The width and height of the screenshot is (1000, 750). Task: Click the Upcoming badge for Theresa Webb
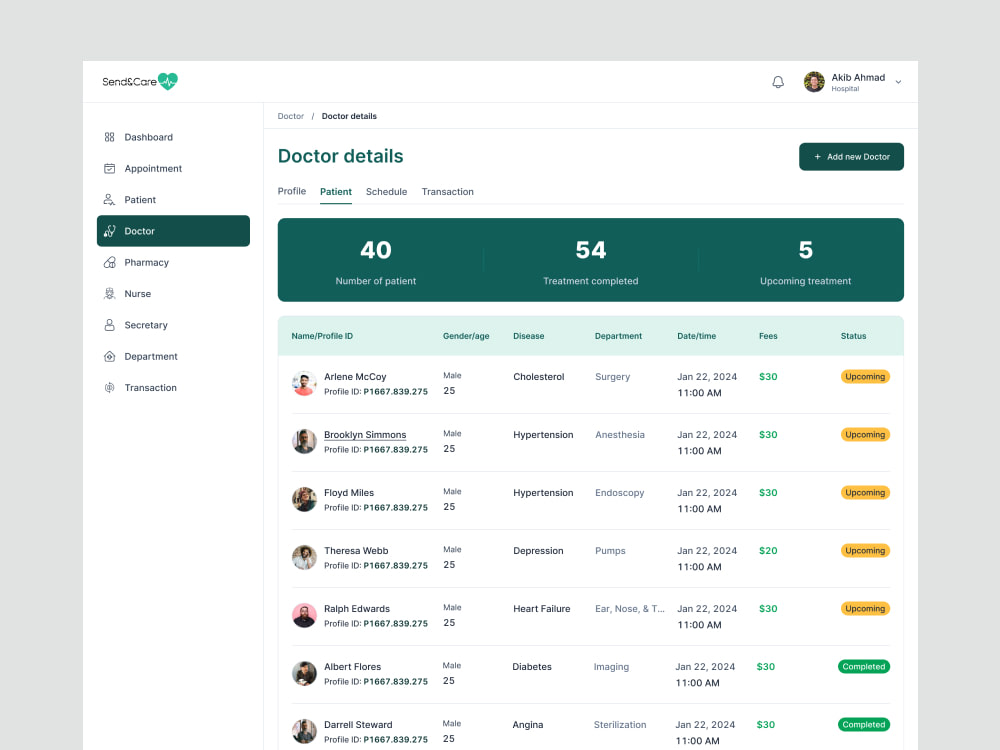click(x=865, y=550)
